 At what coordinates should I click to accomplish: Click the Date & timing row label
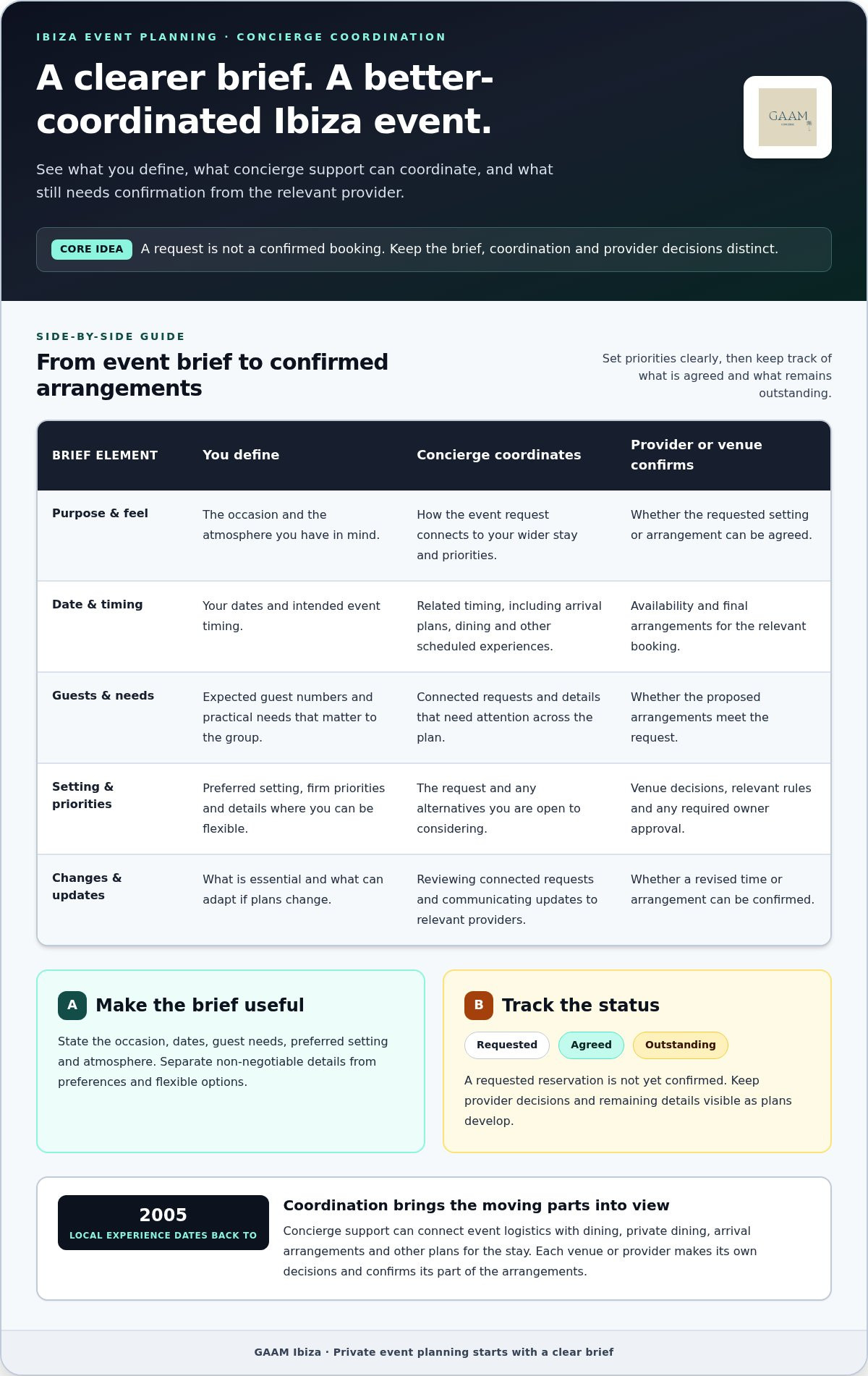[x=98, y=605]
